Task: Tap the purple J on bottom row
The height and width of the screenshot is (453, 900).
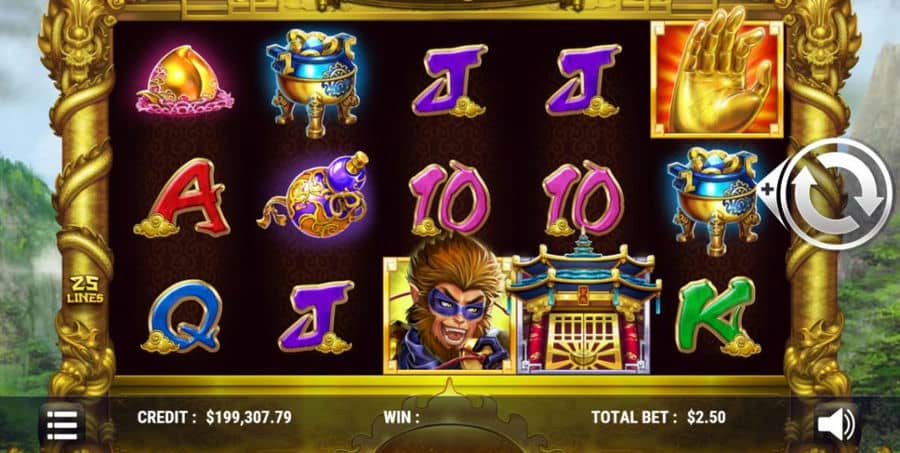Action: point(316,316)
